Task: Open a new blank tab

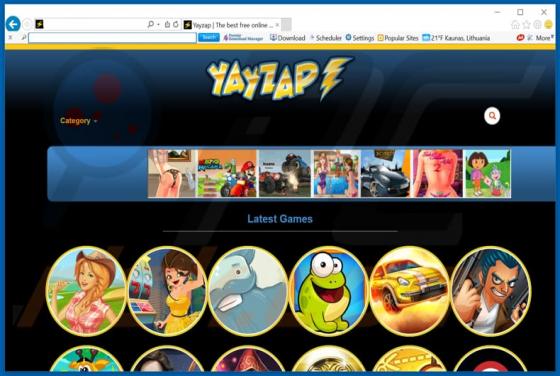Action: (x=286, y=25)
